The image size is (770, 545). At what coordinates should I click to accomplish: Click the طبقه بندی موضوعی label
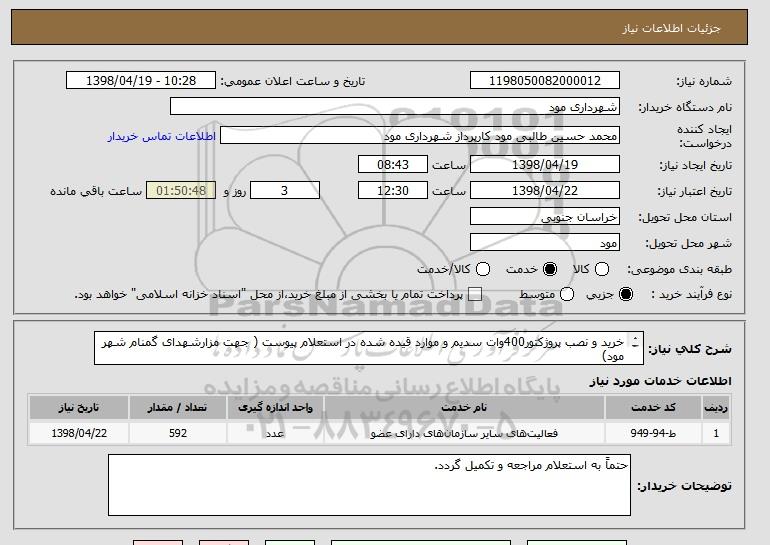tap(679, 269)
